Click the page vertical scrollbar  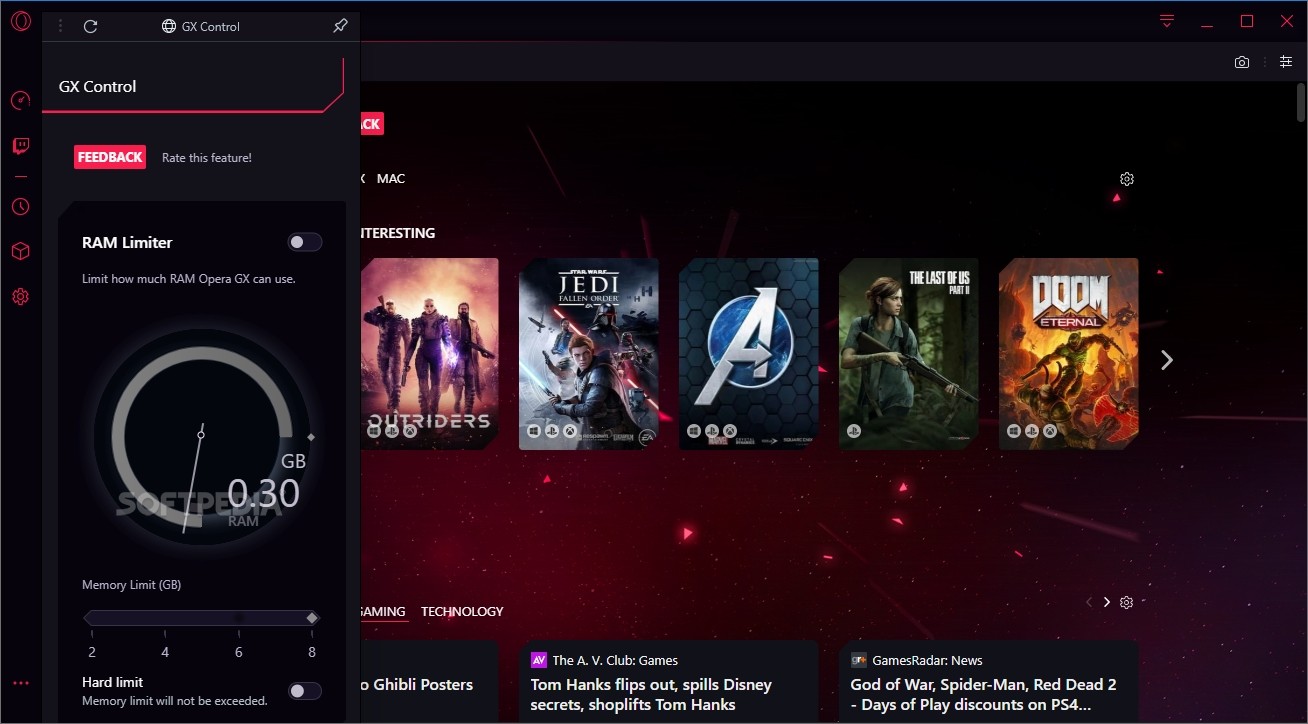pos(1301,103)
